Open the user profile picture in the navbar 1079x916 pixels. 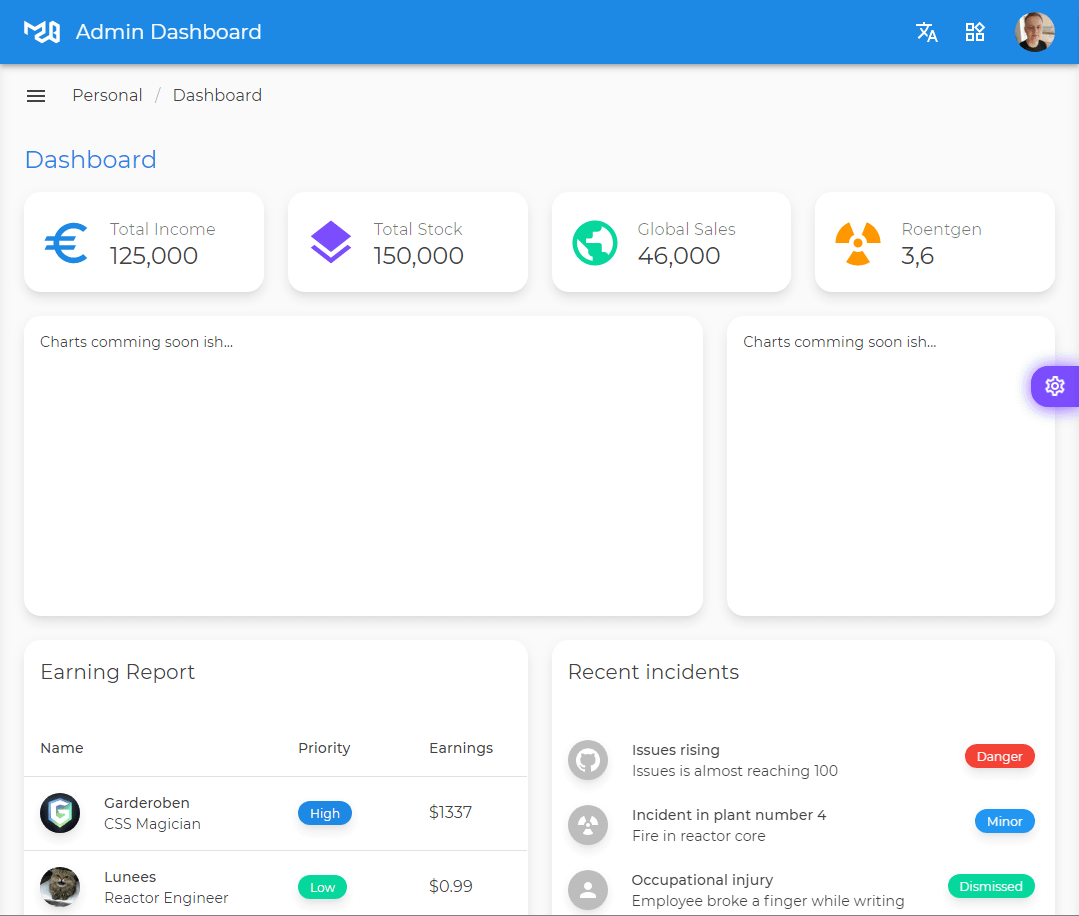coord(1035,32)
